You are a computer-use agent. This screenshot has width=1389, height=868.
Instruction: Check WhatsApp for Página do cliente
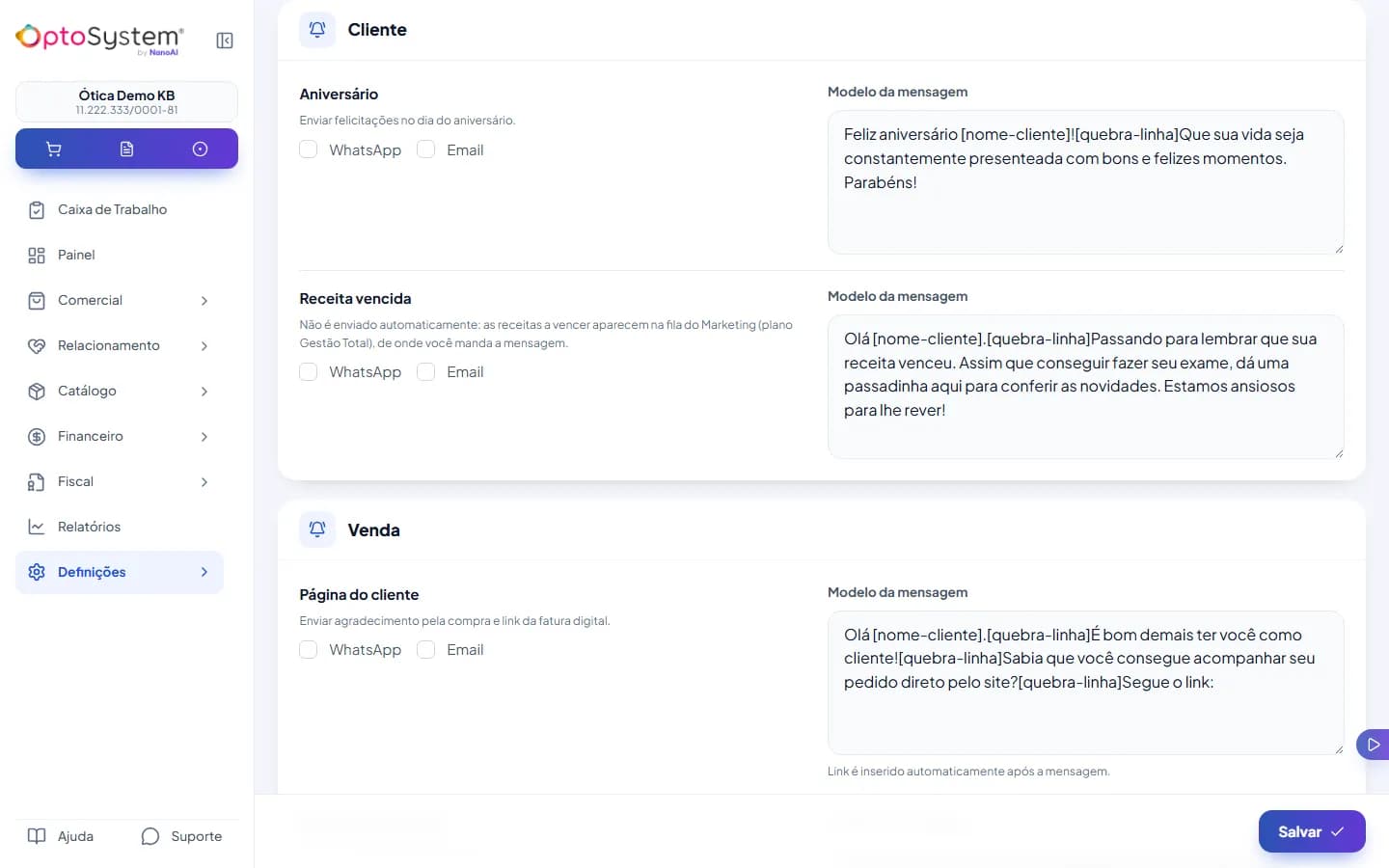309,650
